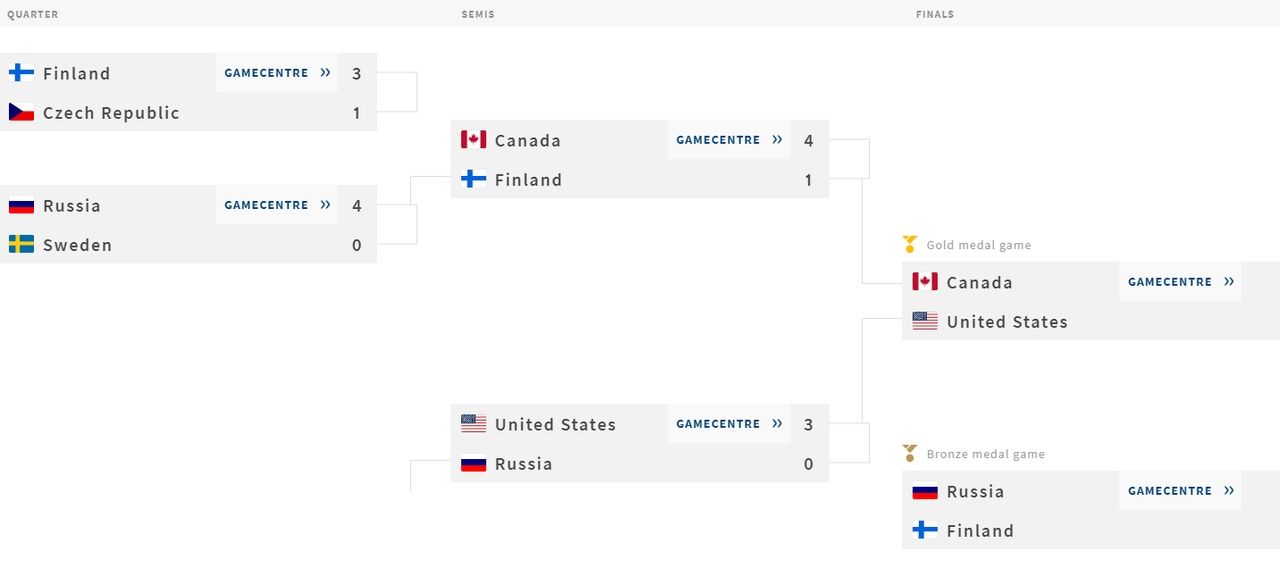Click the Finals column heading
This screenshot has height=568, width=1280.
pyautogui.click(x=935, y=15)
